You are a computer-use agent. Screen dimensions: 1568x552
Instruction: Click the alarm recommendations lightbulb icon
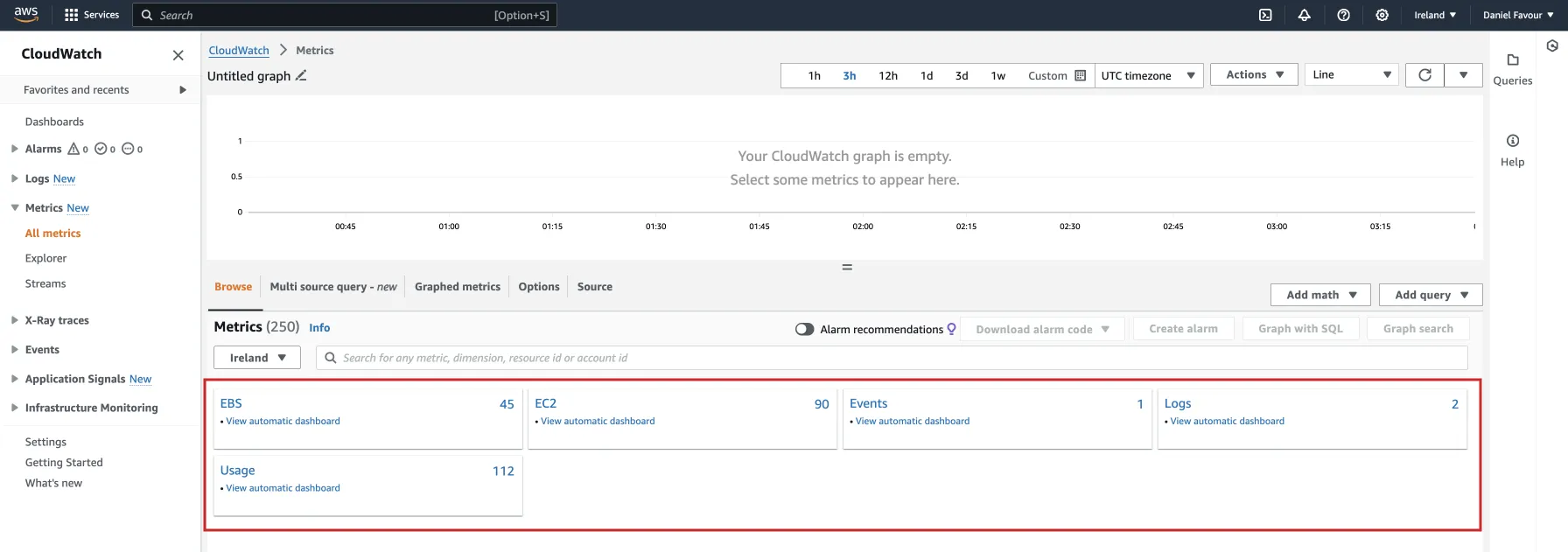[951, 329]
